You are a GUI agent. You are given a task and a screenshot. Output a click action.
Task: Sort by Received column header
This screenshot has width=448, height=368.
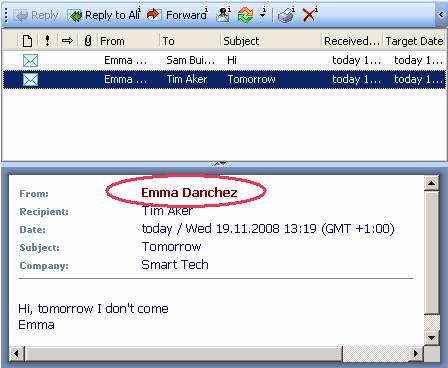[352, 41]
